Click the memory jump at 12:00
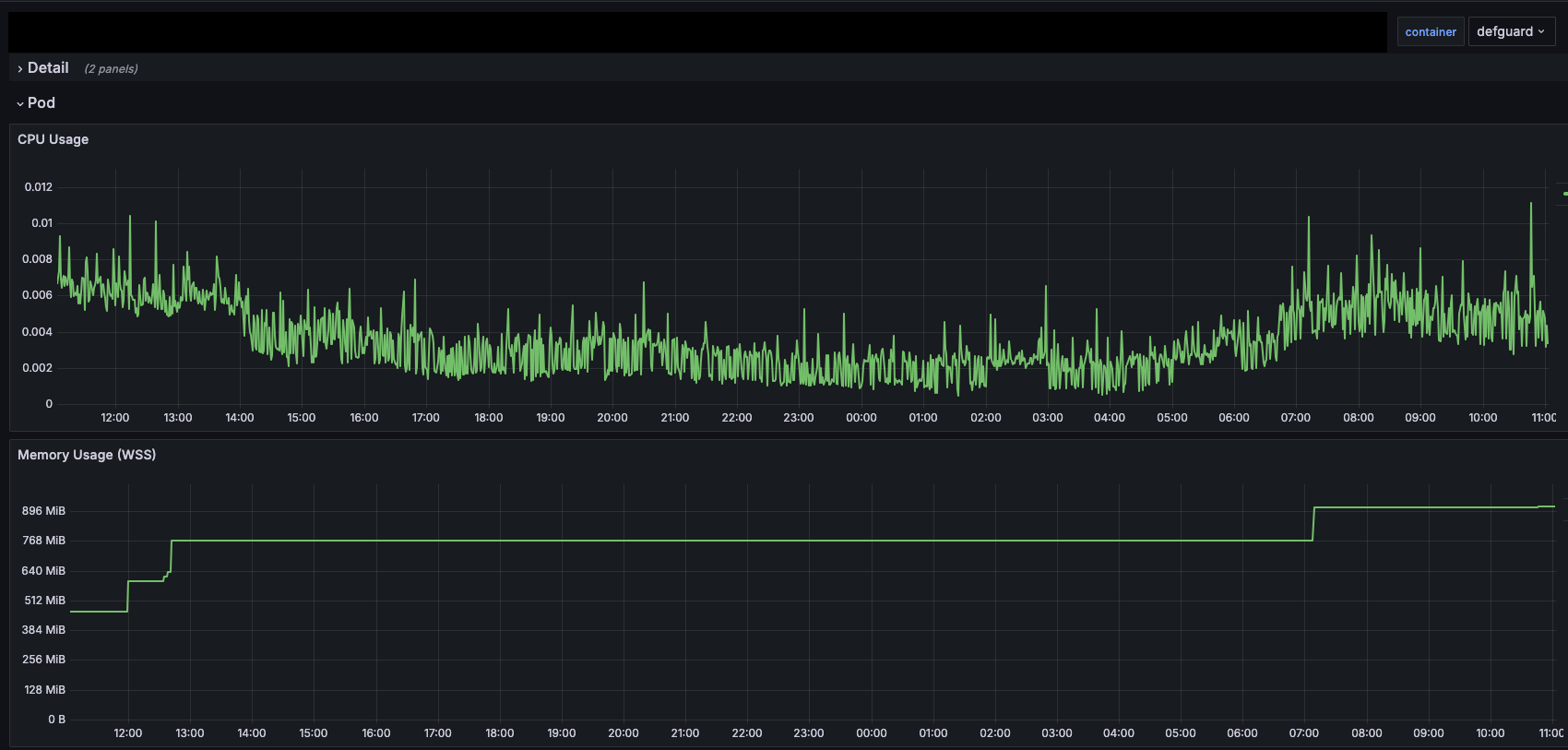The image size is (1568, 750). click(127, 596)
